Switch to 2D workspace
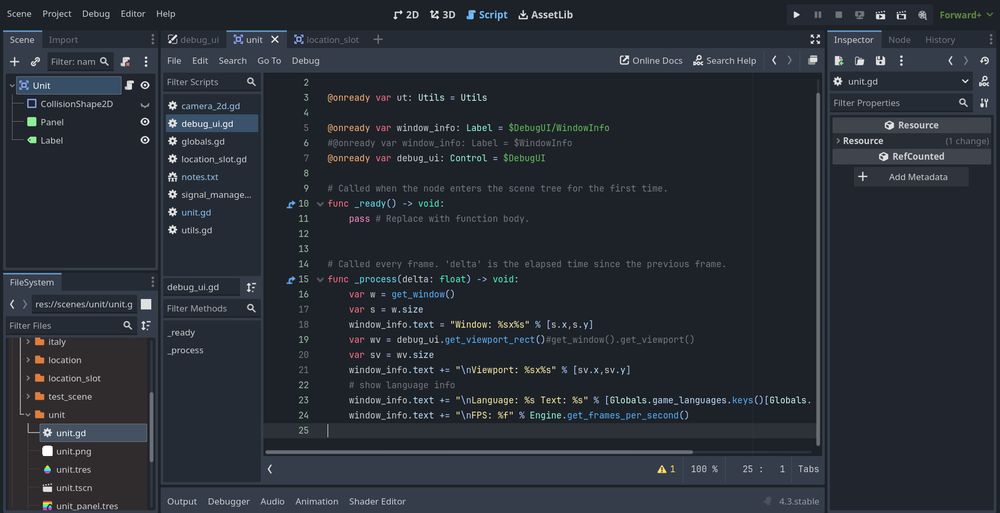Viewport: 1000px width, 513px height. pyautogui.click(x=406, y=15)
